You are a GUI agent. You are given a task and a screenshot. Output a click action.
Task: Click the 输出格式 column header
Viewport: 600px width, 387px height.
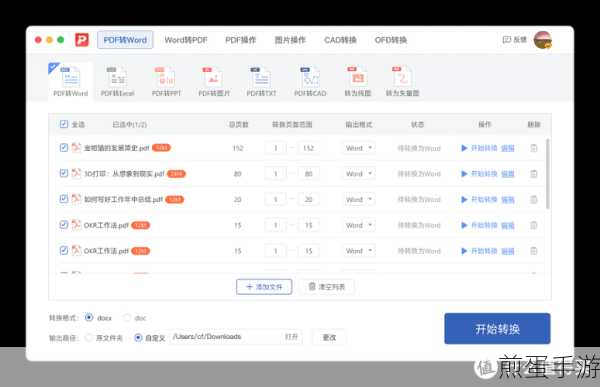359,124
